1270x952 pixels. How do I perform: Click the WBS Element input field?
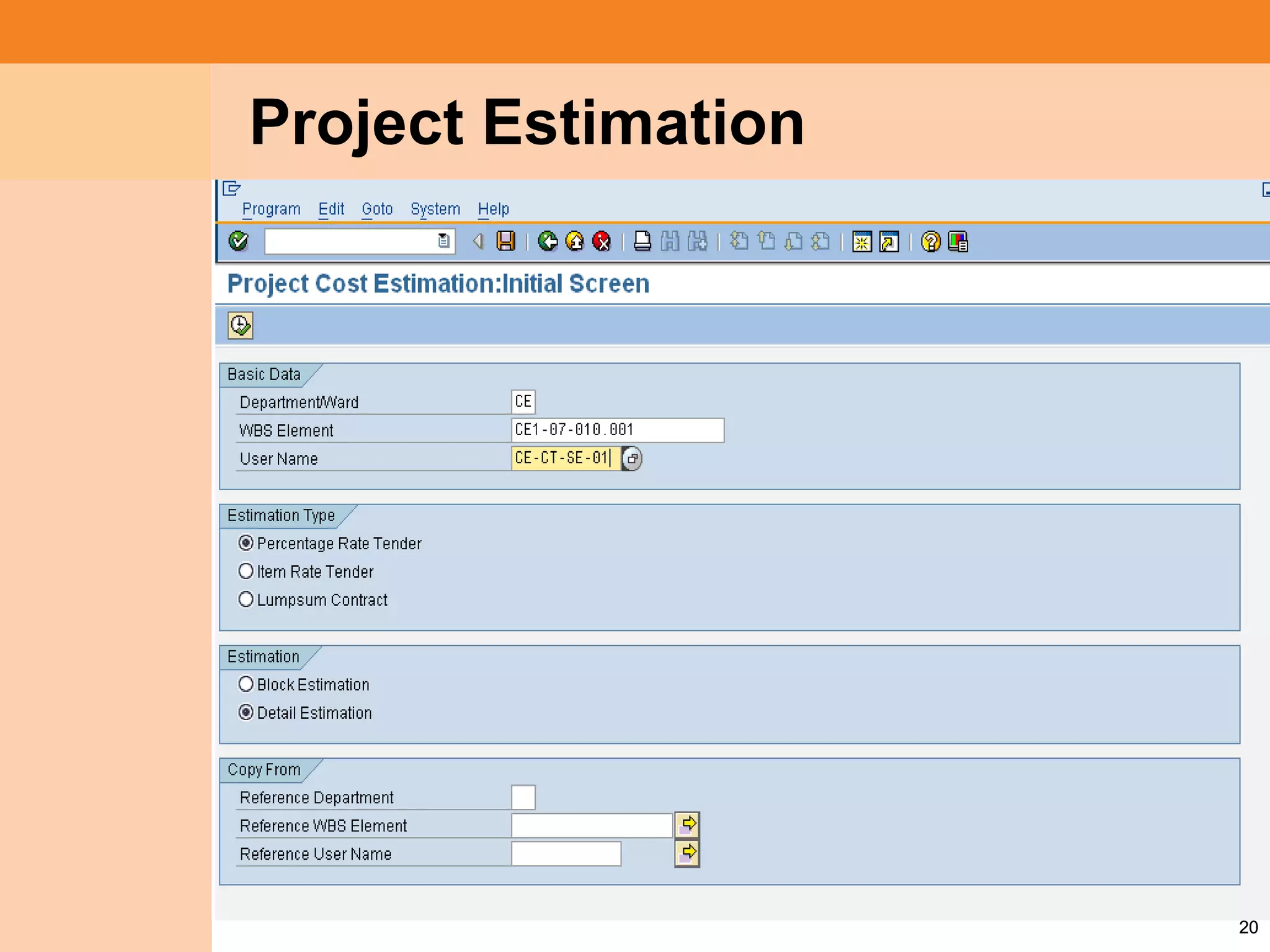[x=618, y=430]
